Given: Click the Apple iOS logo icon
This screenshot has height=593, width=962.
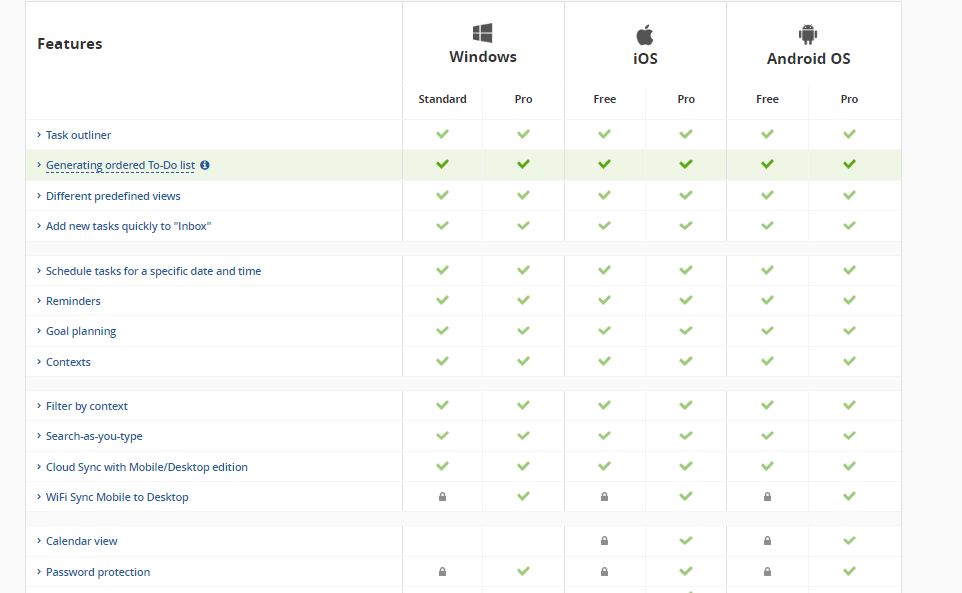Looking at the screenshot, I should coord(645,34).
